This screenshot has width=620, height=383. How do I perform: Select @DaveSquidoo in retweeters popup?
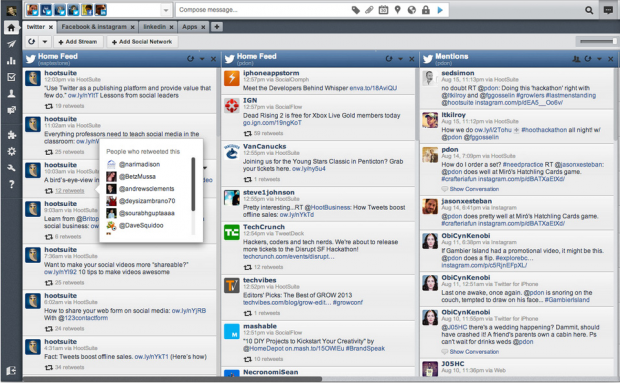click(141, 226)
